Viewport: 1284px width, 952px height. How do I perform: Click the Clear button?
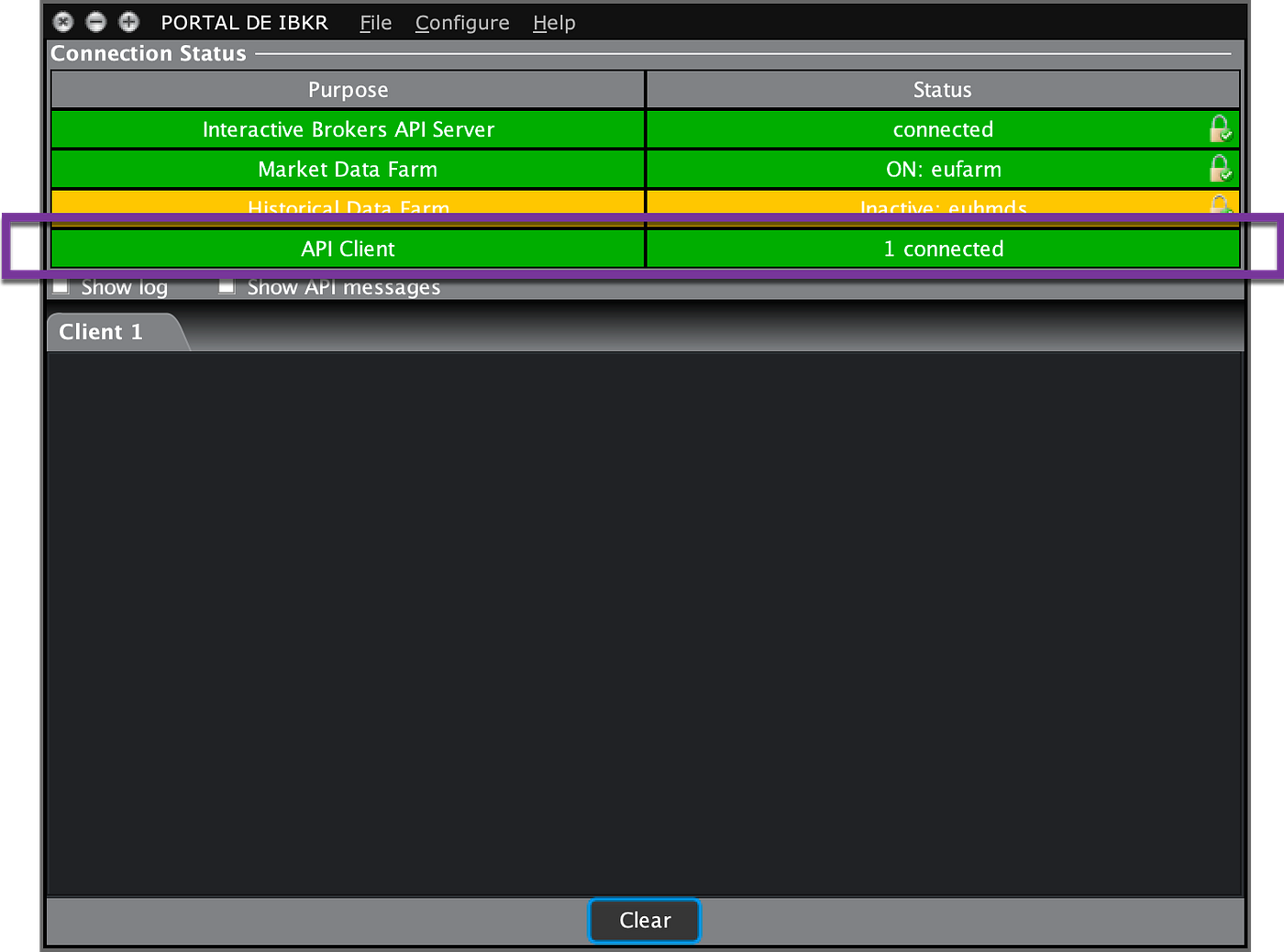pos(645,920)
